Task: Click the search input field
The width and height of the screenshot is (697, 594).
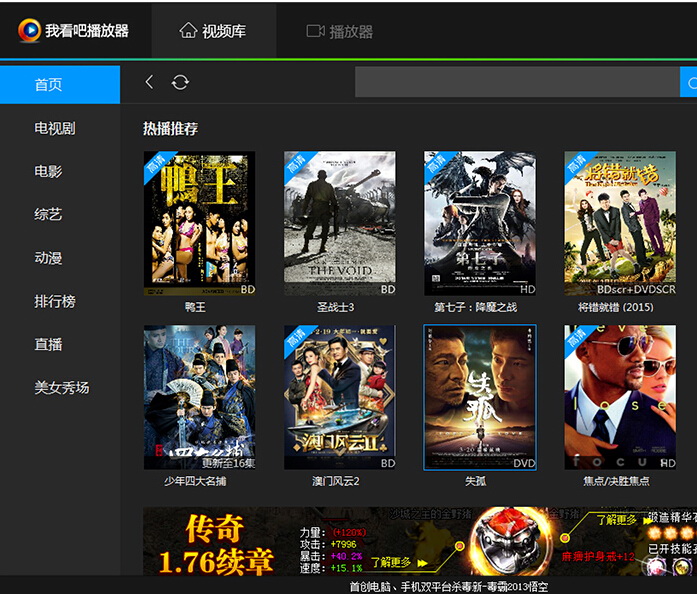Action: point(517,82)
